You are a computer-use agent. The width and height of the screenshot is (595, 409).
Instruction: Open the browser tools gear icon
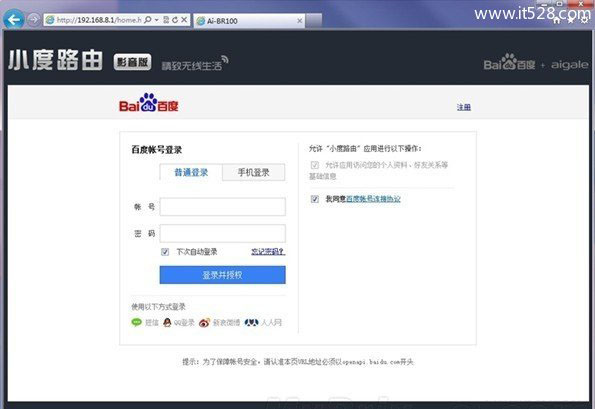(x=585, y=20)
